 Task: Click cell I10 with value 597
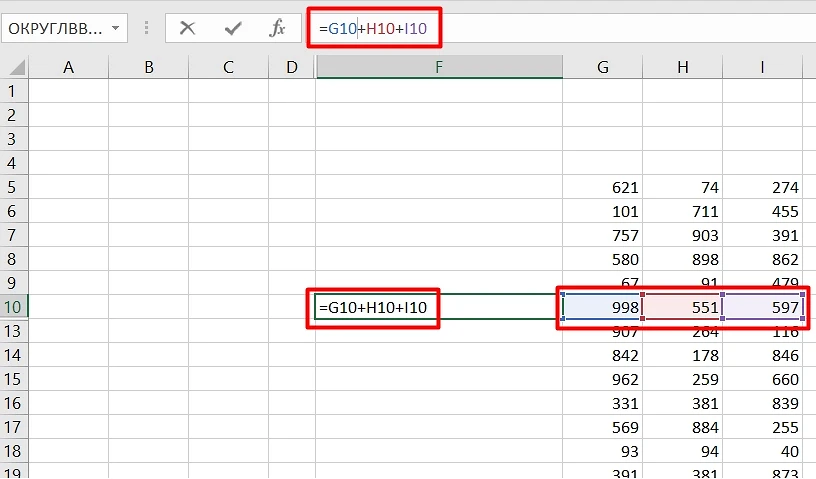[x=762, y=306]
